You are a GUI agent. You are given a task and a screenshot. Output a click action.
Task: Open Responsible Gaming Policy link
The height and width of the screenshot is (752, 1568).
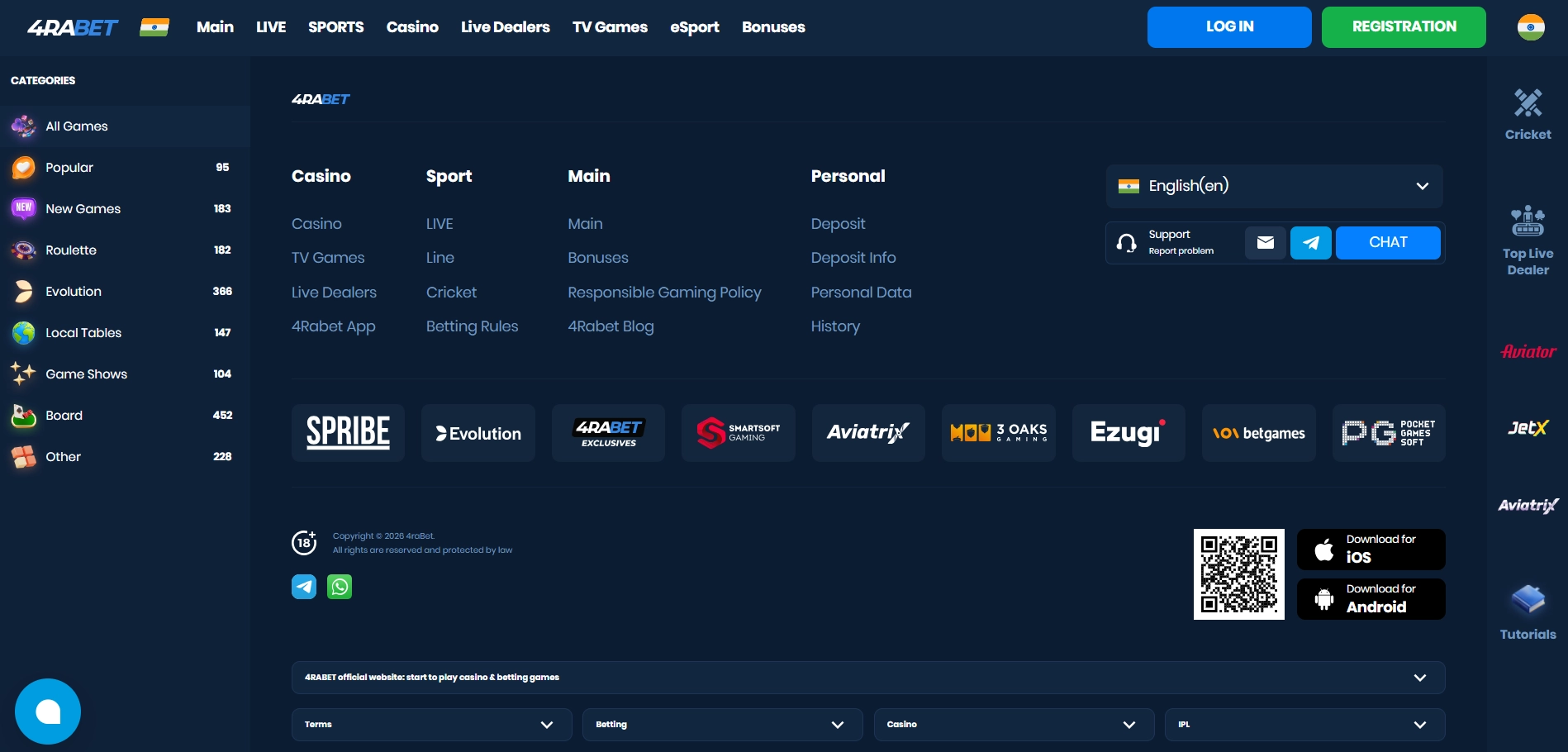(x=664, y=293)
